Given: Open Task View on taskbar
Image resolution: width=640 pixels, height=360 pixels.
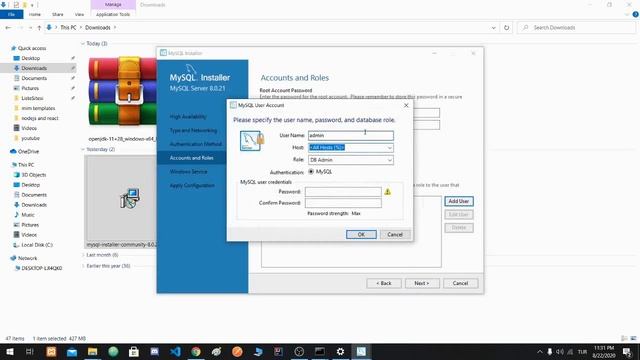Looking at the screenshot, I should click(x=30, y=351).
